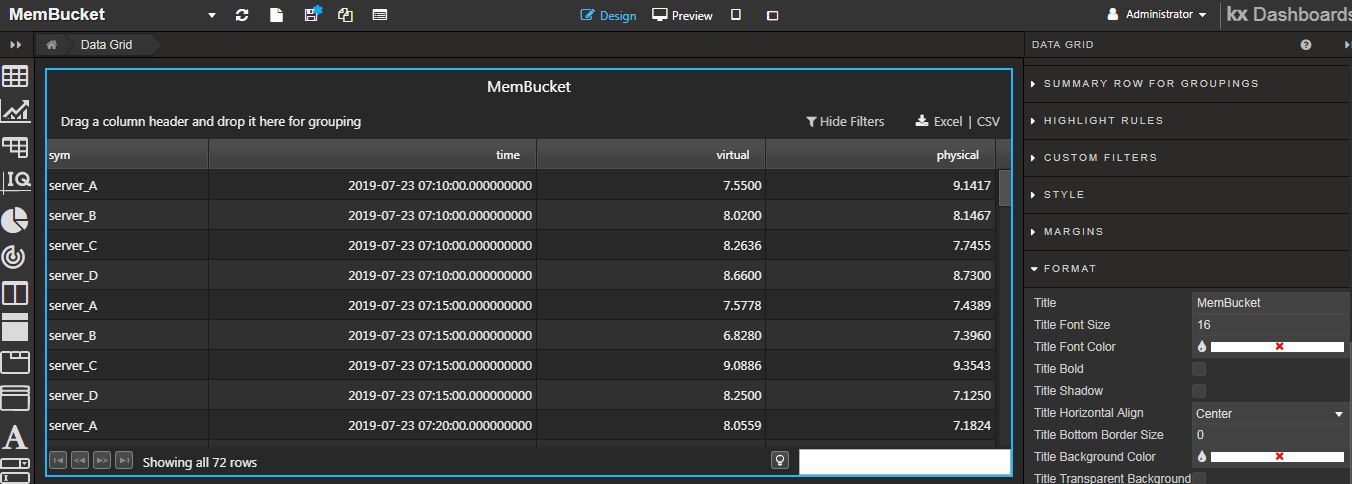1352x484 pixels.
Task: Export the grid to Excel
Action: pos(938,122)
